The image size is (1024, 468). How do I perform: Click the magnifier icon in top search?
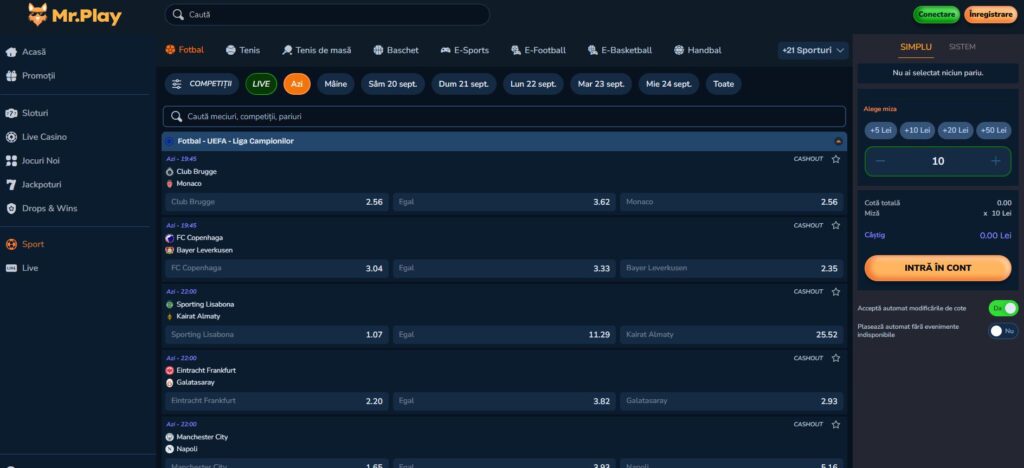178,14
